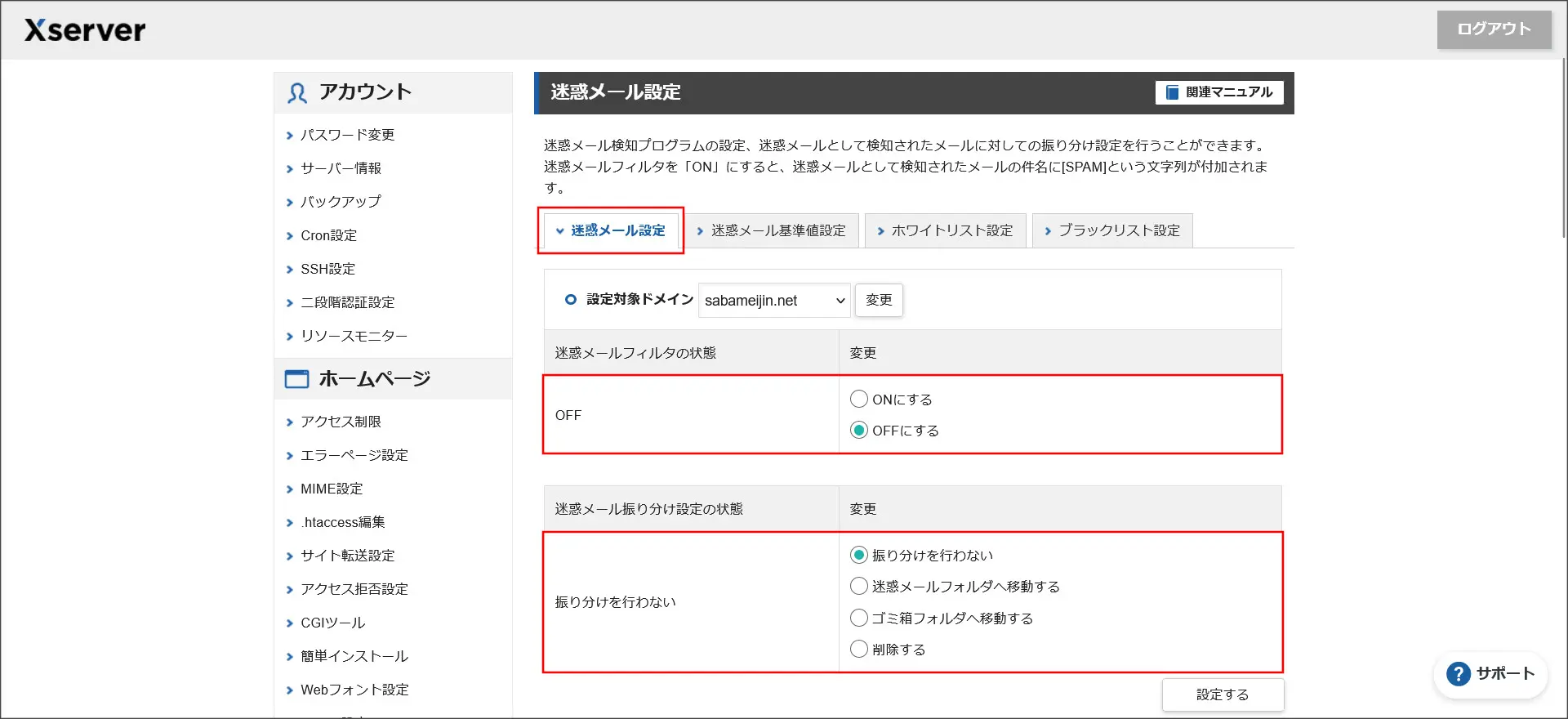Viewport: 1568px width, 719px height.
Task: Click the 迷惑メール振り分け設定の状態 header text
Action: [x=648, y=509]
